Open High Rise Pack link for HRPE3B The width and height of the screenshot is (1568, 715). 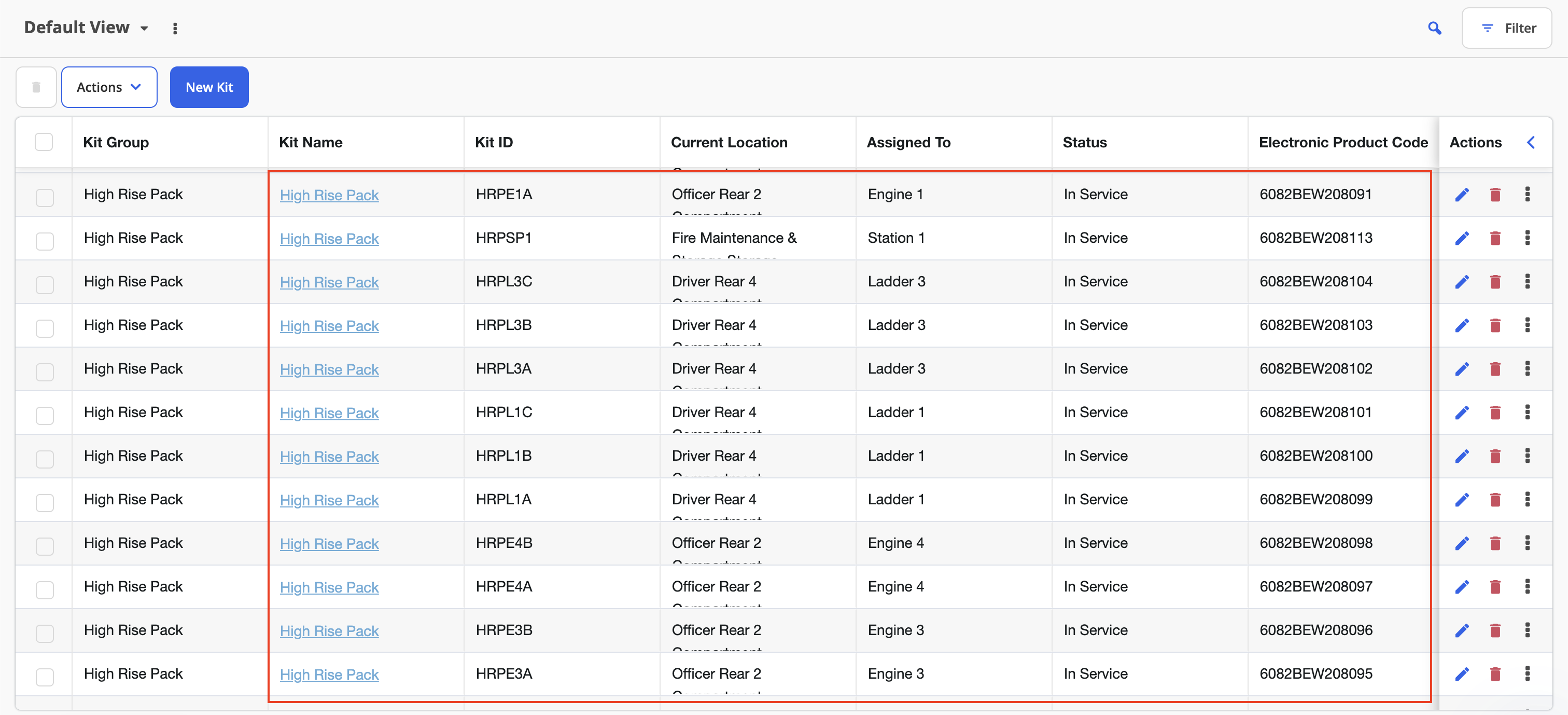click(x=329, y=631)
